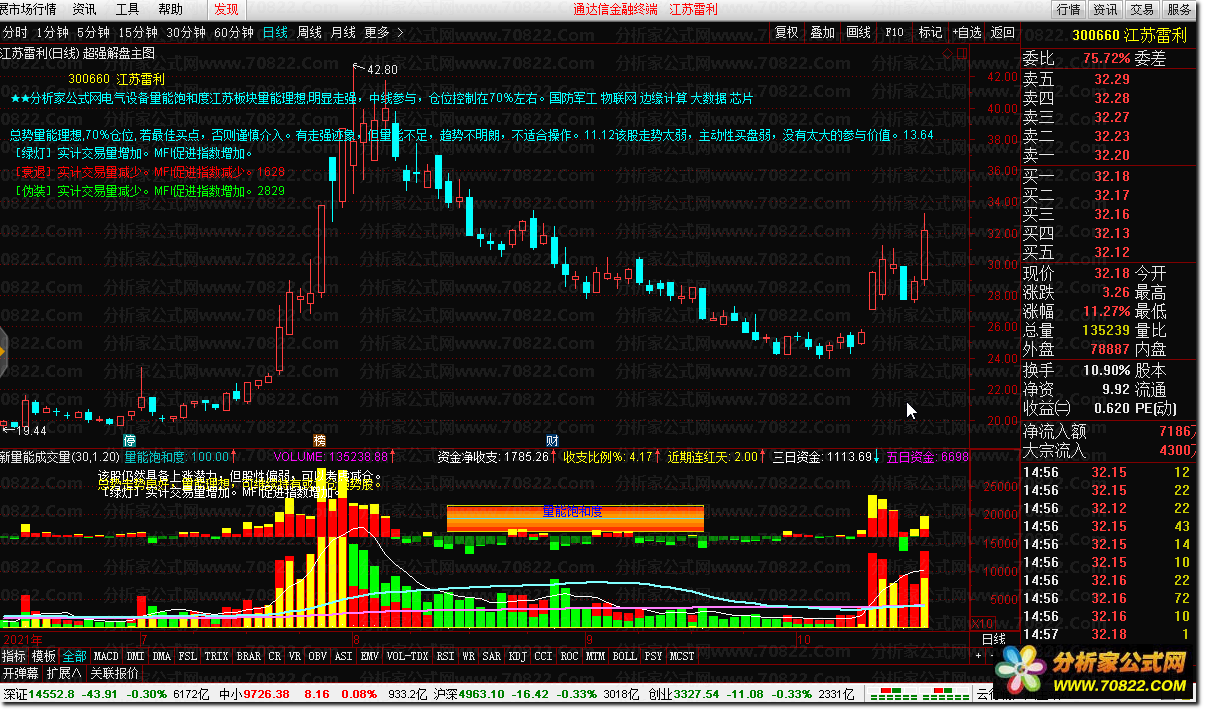Select the 60分钟 period
Image resolution: width=1205 pixels, height=710 pixels.
234,32
